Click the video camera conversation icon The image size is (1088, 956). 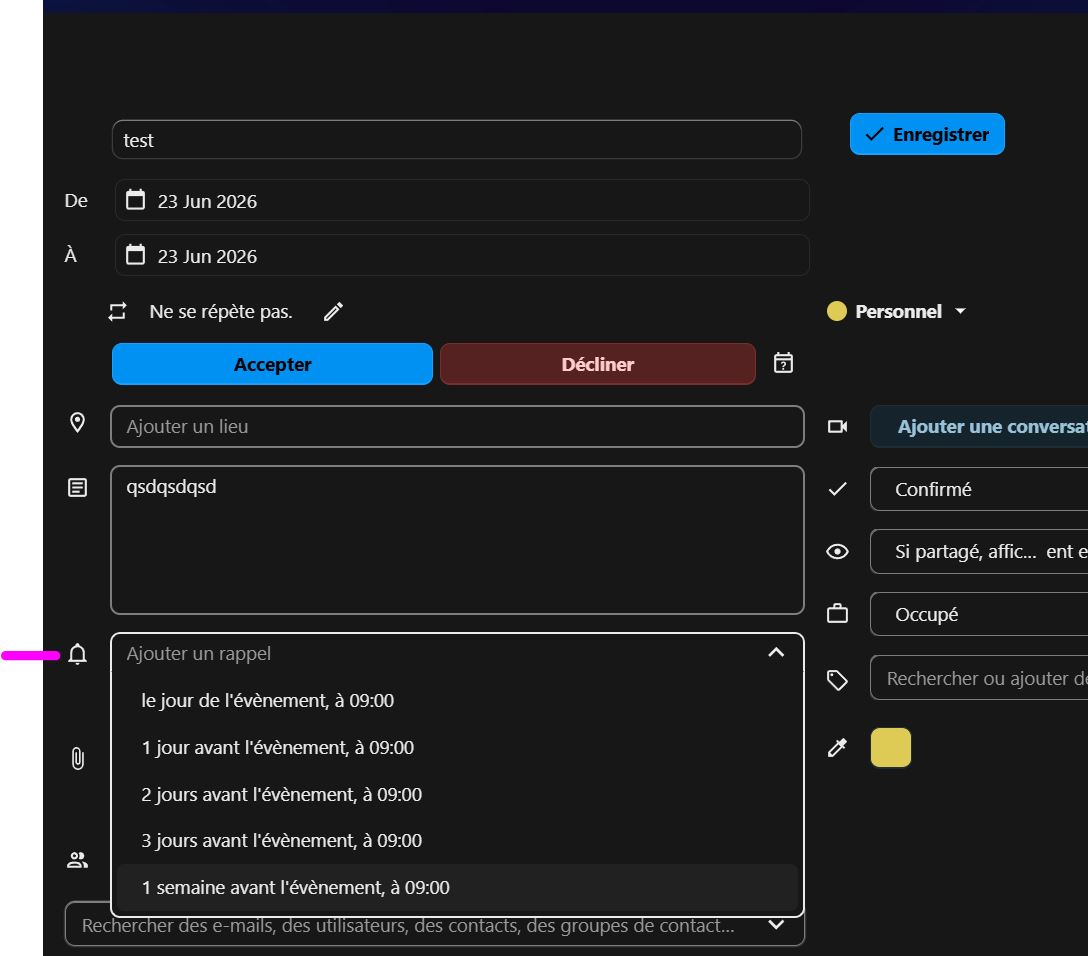(838, 426)
